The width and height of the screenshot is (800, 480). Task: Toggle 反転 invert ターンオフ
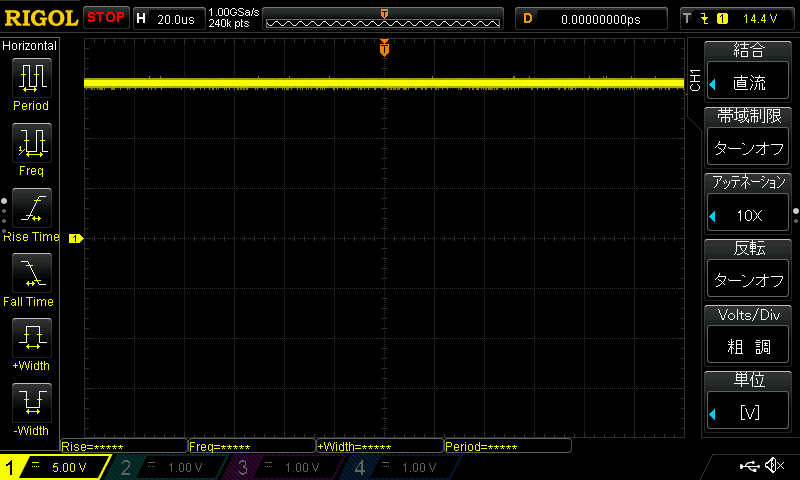(748, 280)
